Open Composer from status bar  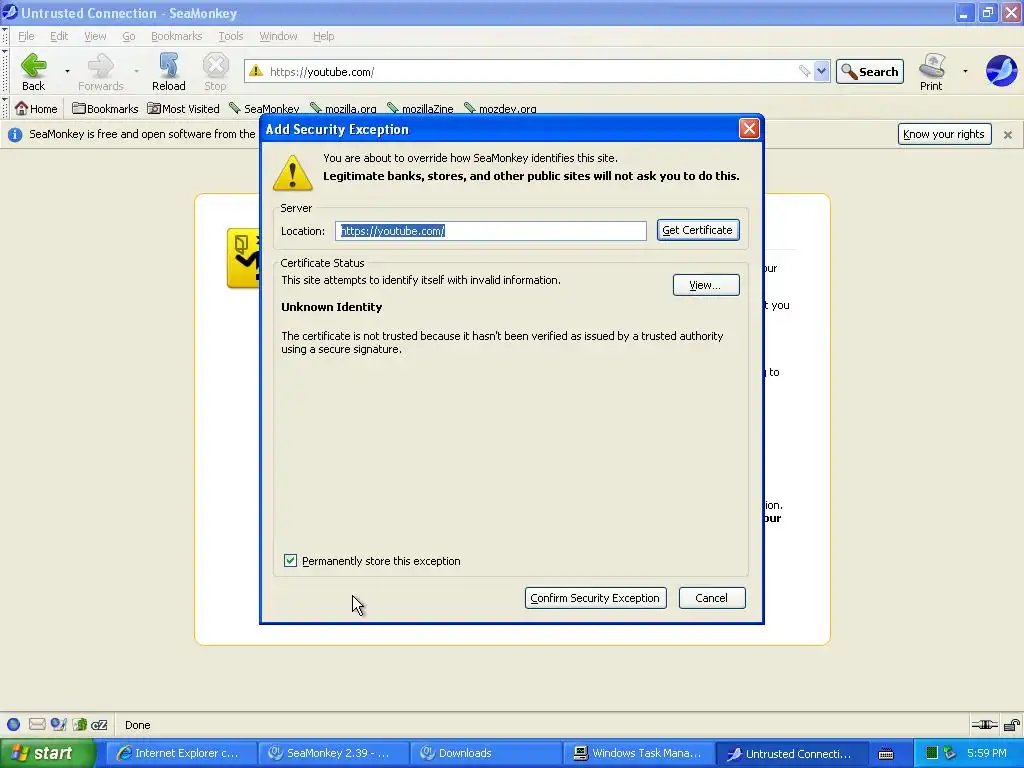[59, 724]
